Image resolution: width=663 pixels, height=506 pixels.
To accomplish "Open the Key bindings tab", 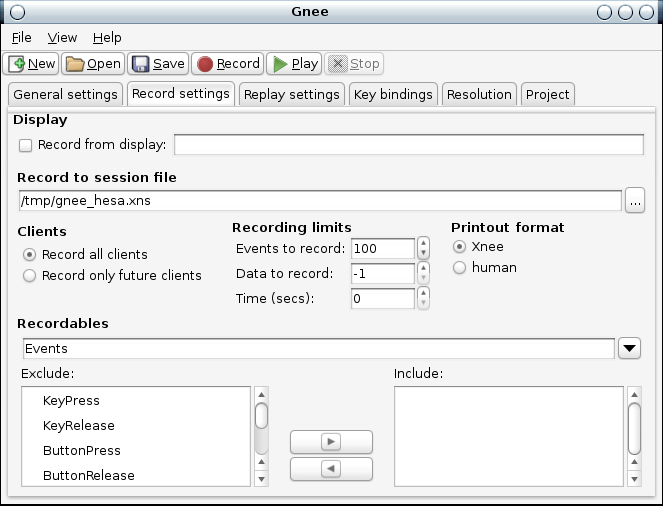I will [x=393, y=94].
